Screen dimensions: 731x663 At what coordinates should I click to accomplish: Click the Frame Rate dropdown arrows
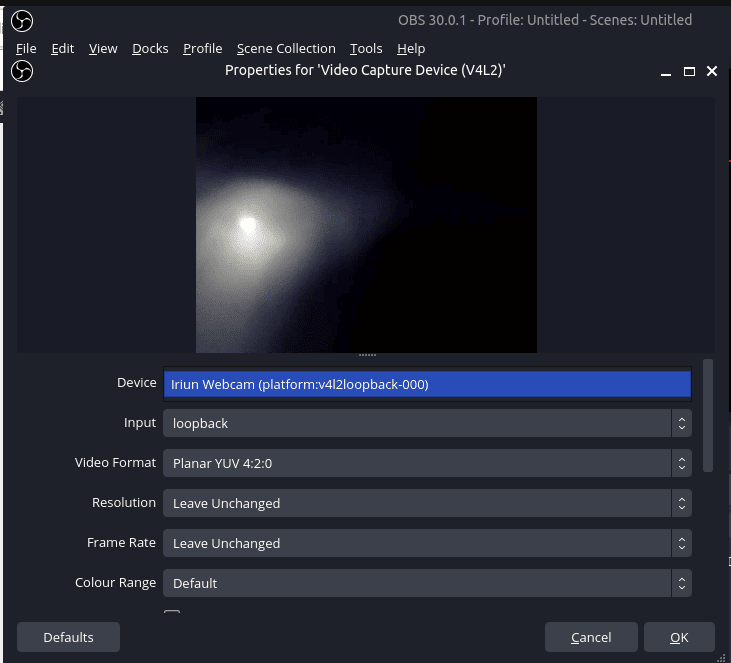pyautogui.click(x=682, y=544)
